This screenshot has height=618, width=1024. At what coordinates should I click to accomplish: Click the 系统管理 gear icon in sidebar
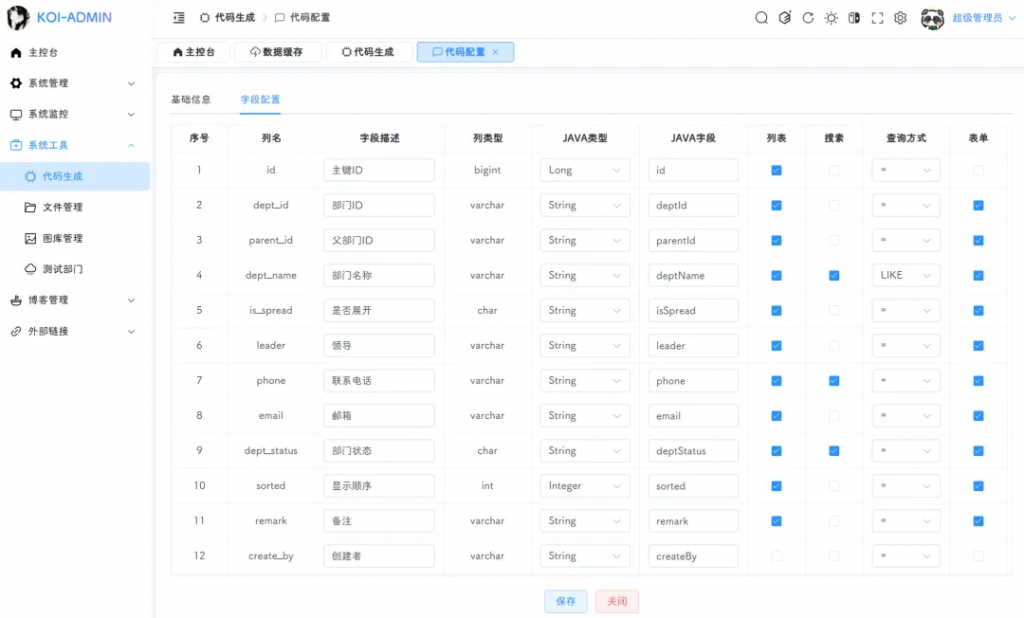click(16, 83)
